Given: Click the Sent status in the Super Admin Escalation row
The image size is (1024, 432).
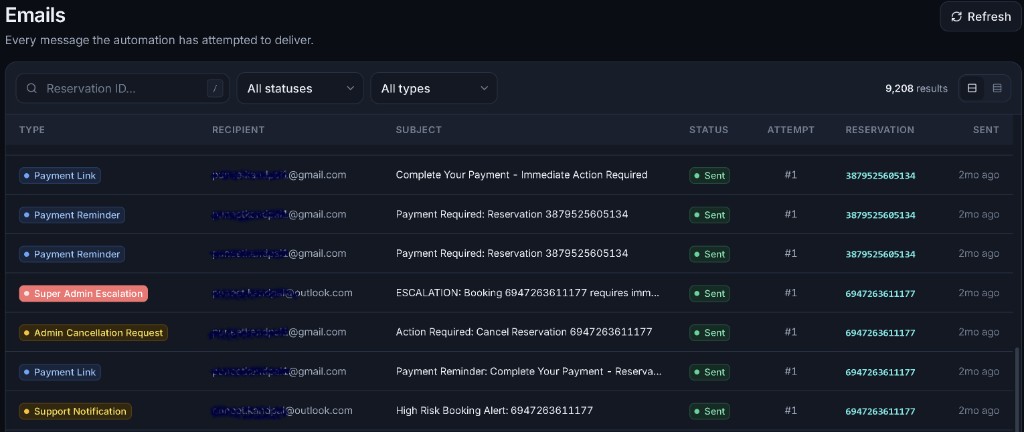Looking at the screenshot, I should (x=709, y=294).
